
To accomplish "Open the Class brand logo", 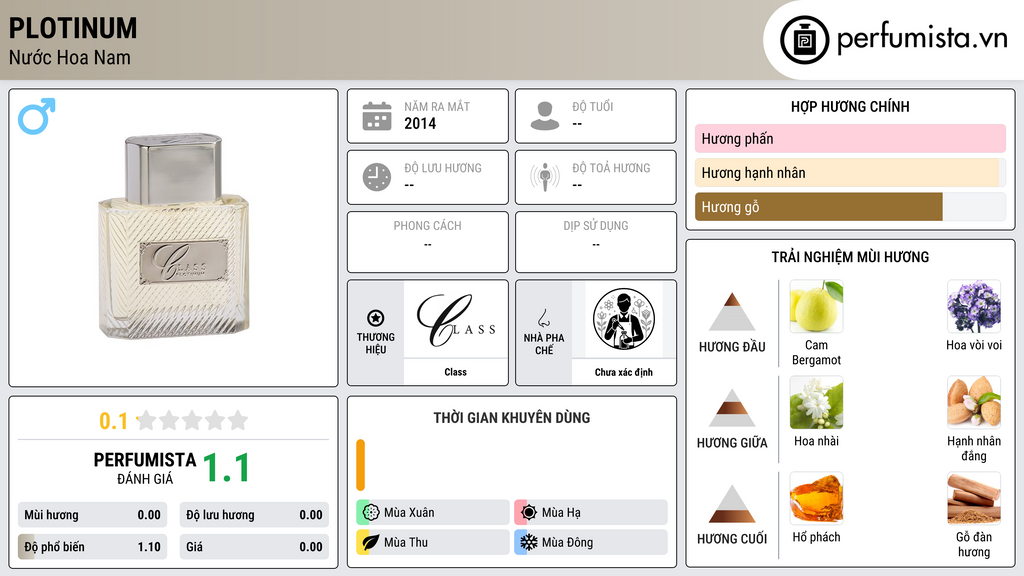I will [456, 320].
